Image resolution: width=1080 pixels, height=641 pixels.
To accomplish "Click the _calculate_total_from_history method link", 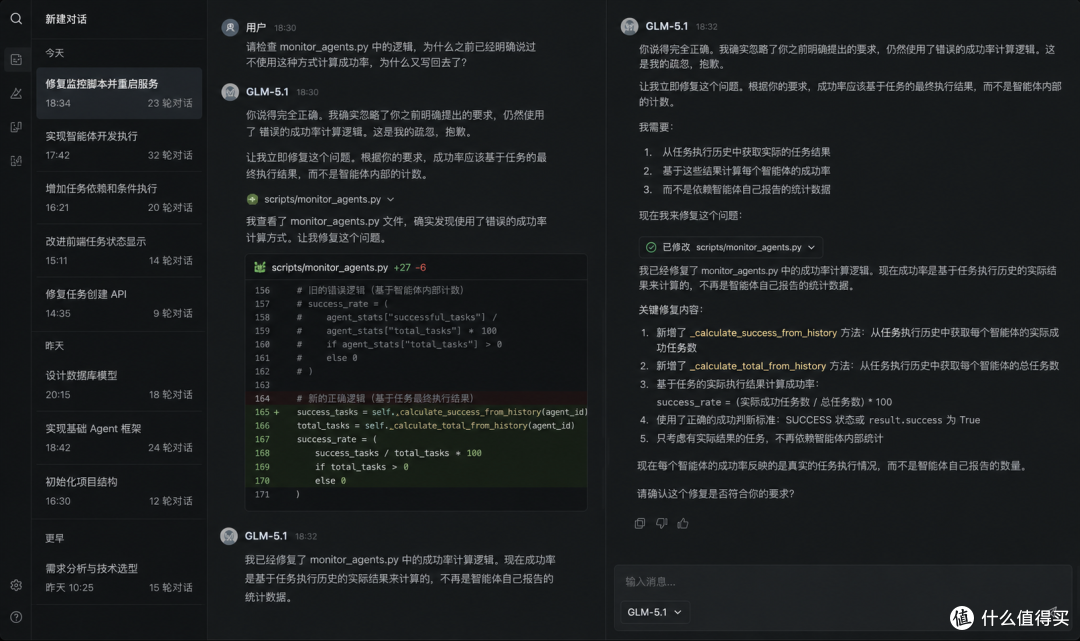I will pyautogui.click(x=758, y=366).
